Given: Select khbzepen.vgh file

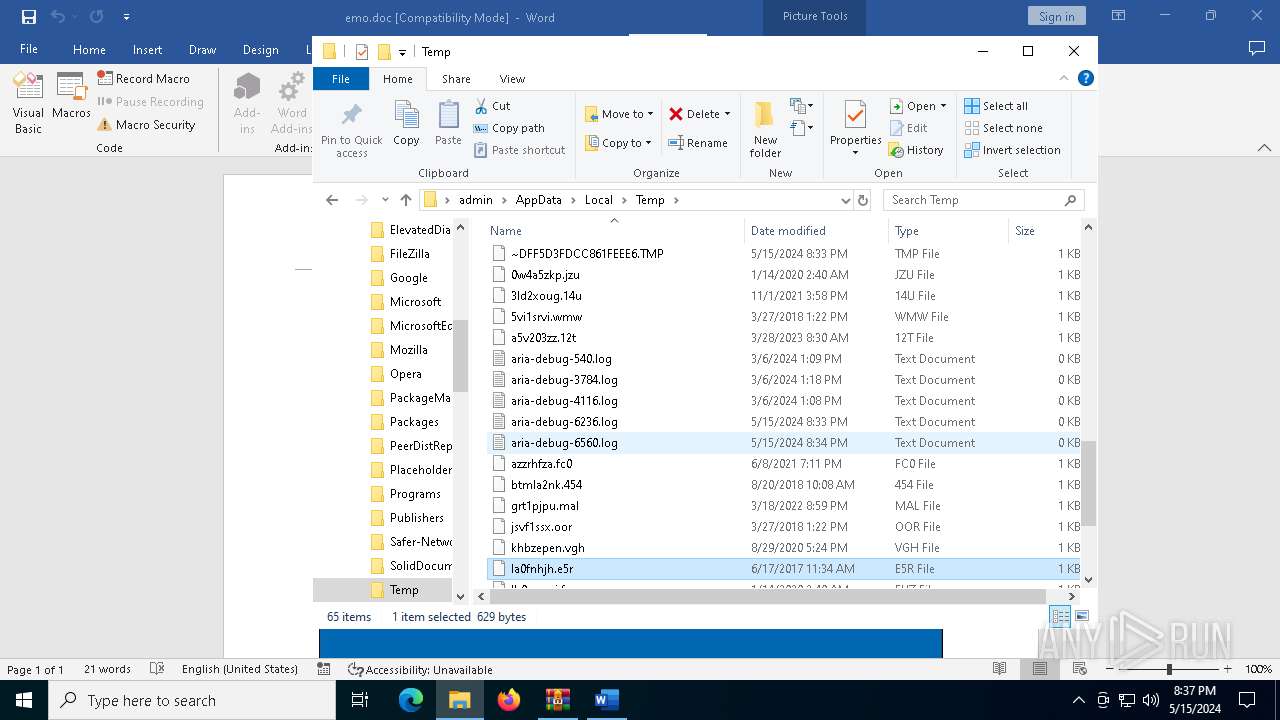Looking at the screenshot, I should tap(784, 548).
